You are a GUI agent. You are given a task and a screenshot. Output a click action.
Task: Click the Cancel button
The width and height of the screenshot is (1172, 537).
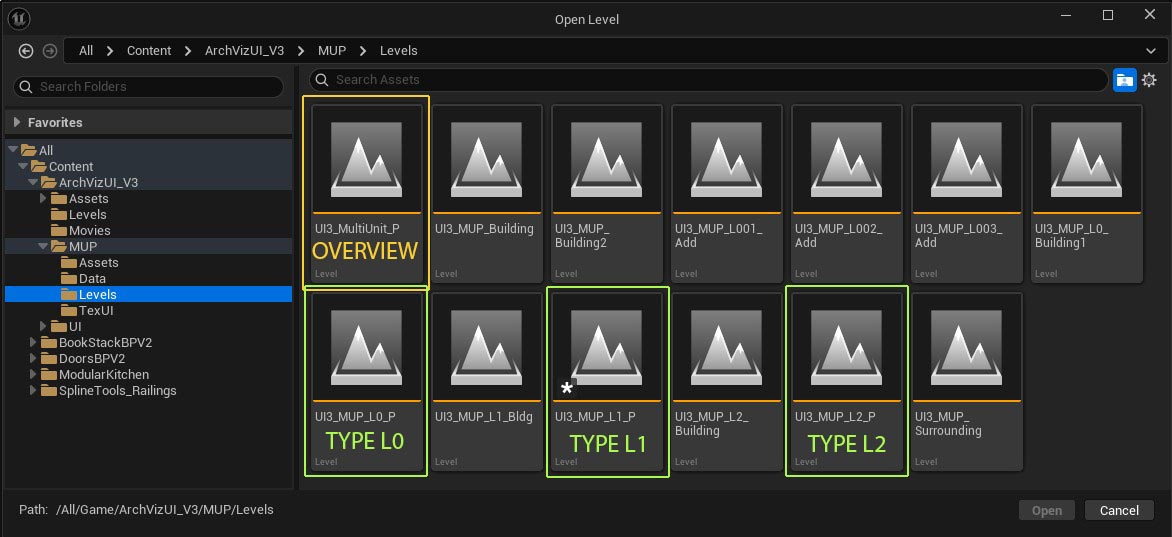pyautogui.click(x=1119, y=511)
